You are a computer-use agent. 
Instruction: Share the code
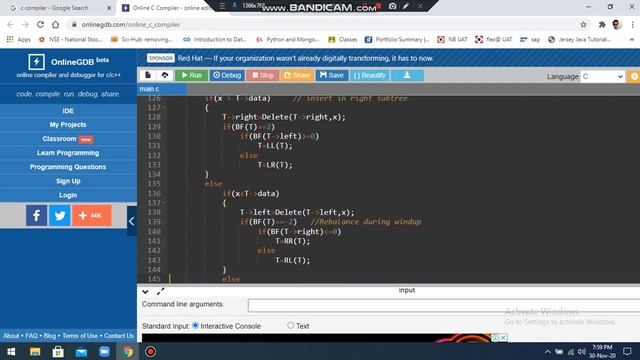point(297,75)
